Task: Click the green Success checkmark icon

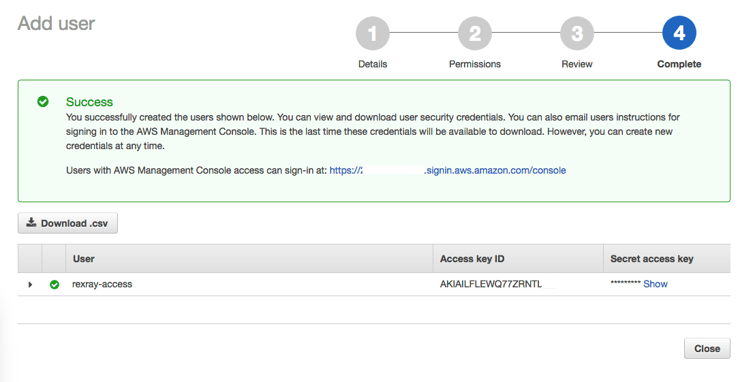Action: click(x=43, y=101)
